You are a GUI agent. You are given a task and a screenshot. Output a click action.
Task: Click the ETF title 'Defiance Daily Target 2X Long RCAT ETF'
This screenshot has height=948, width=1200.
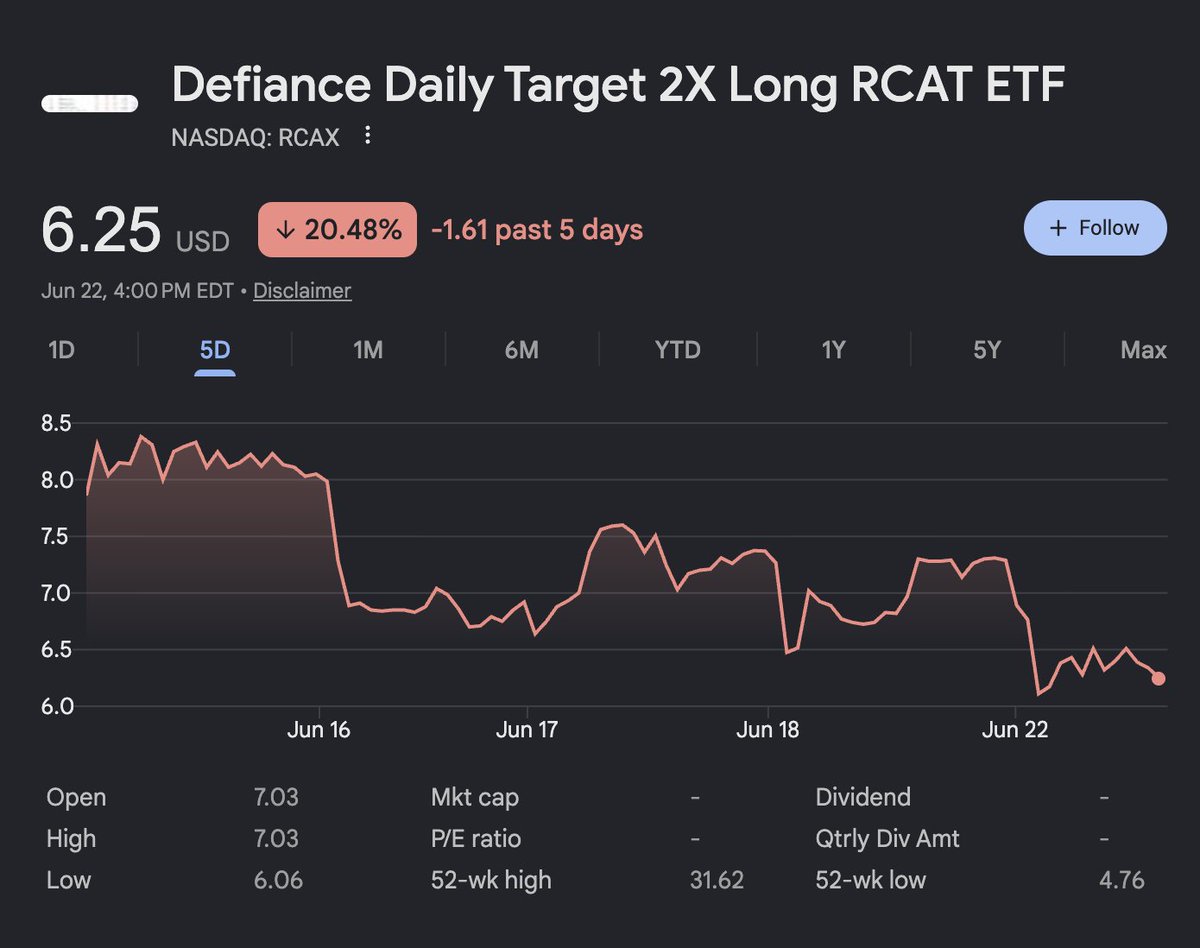618,87
